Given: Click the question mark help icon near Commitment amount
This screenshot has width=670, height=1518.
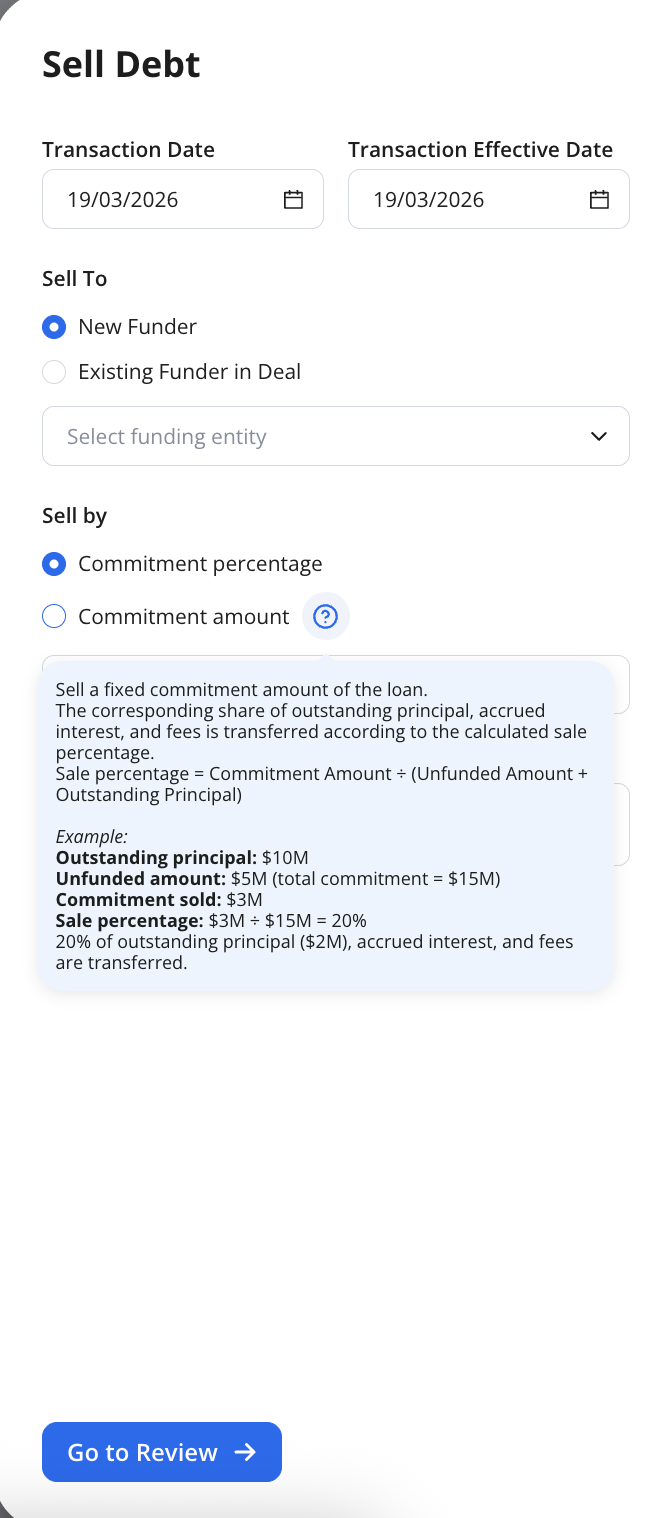Looking at the screenshot, I should pos(325,616).
